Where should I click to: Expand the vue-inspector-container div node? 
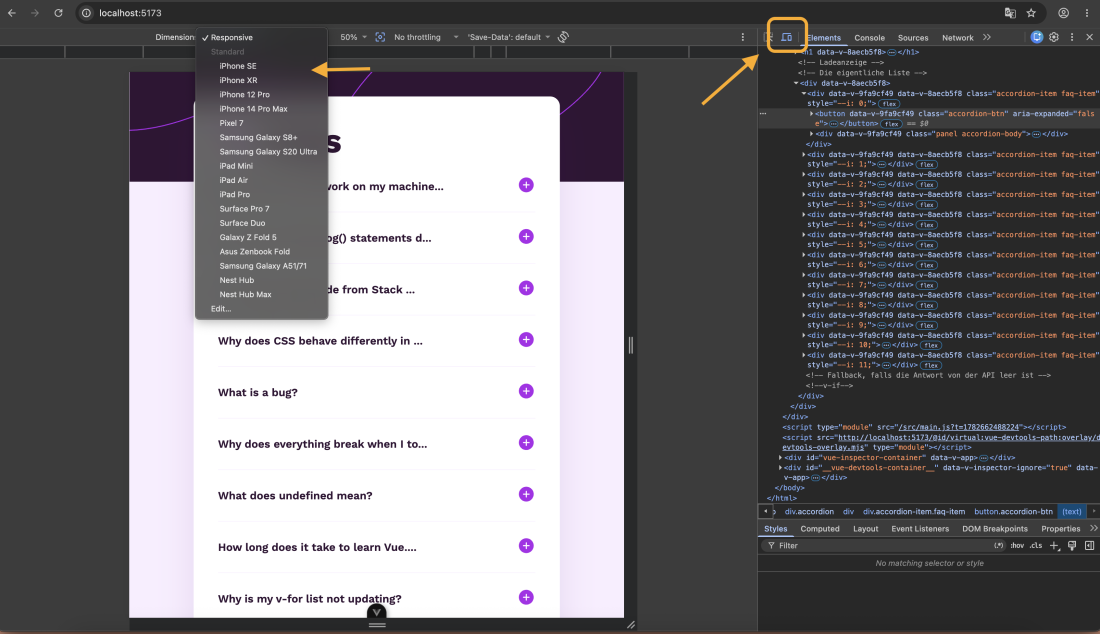tap(781, 457)
